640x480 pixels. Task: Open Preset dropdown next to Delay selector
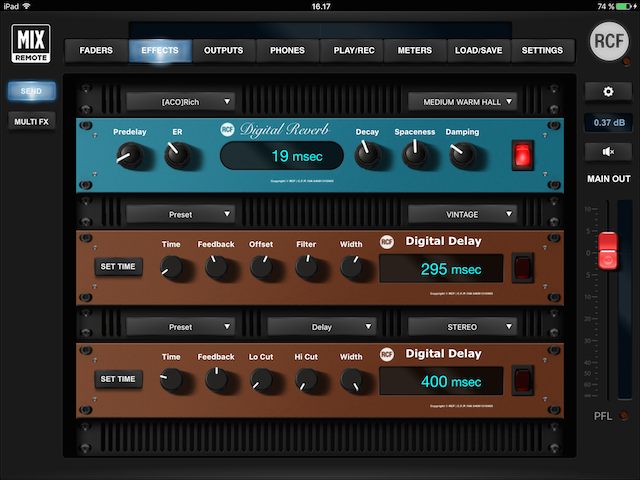click(x=180, y=327)
